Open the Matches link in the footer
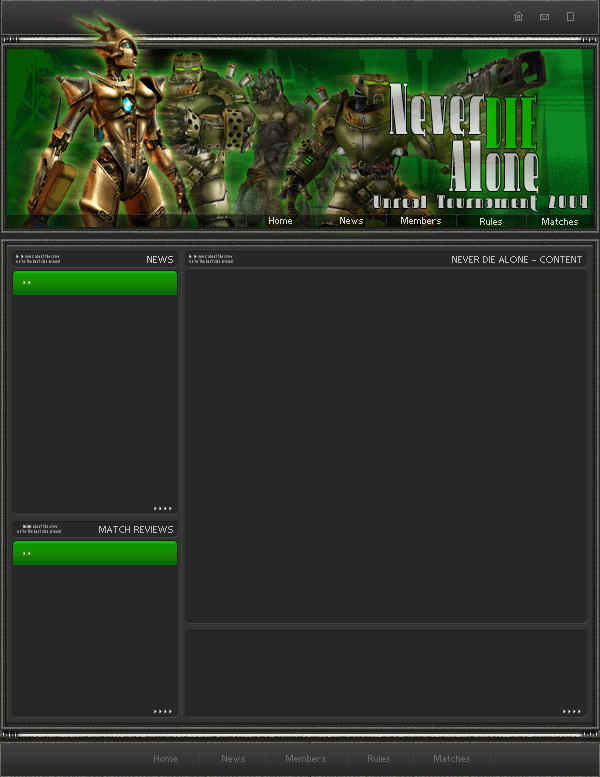600x777 pixels. (451, 759)
